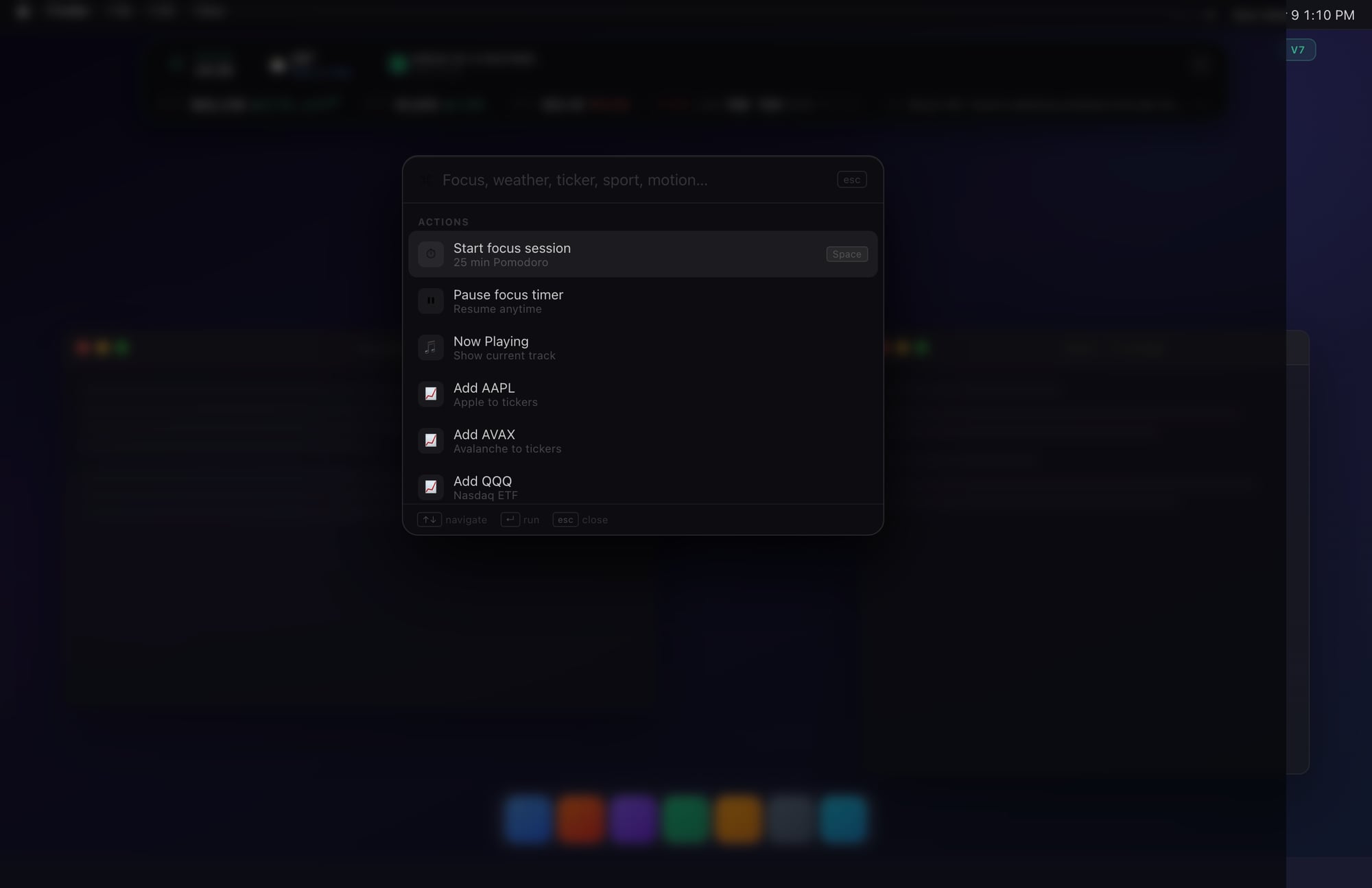Screen dimensions: 1372x888
Task: Click the Space shortcut badge
Action: [x=847, y=254]
